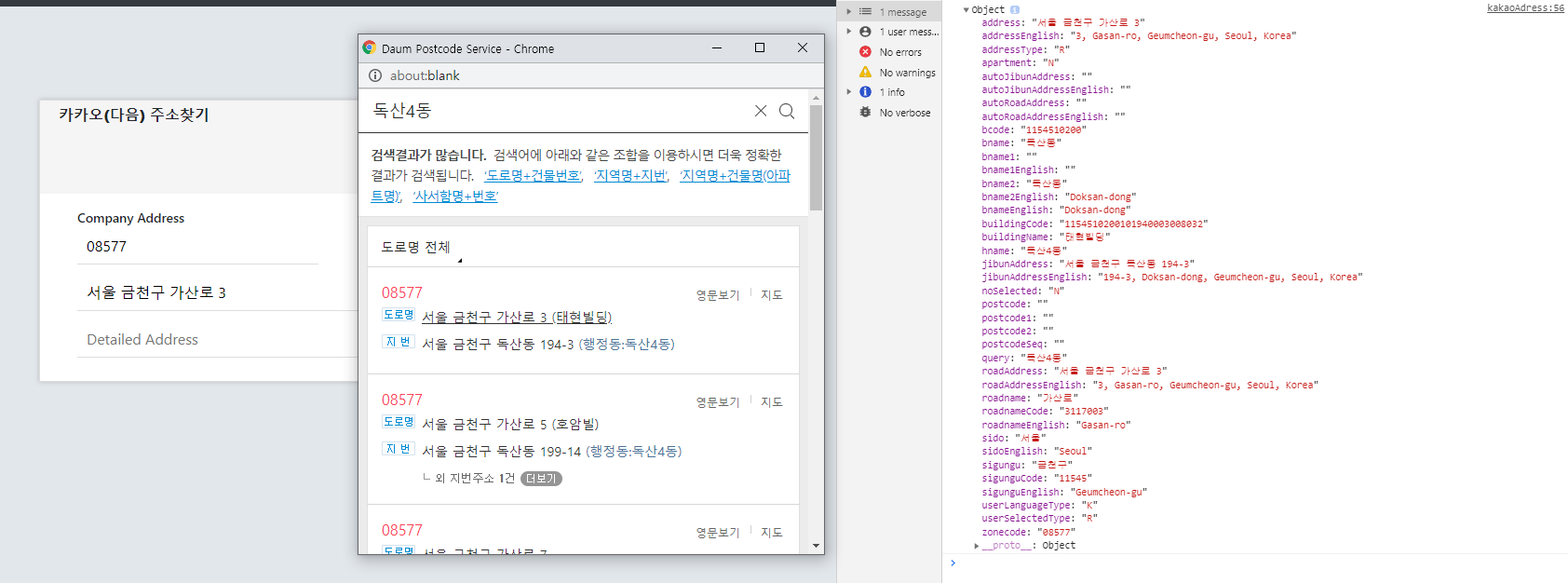This screenshot has width=1568, height=583.
Task: Click the magnifier search icon in postcode popup
Action: pyautogui.click(x=787, y=111)
